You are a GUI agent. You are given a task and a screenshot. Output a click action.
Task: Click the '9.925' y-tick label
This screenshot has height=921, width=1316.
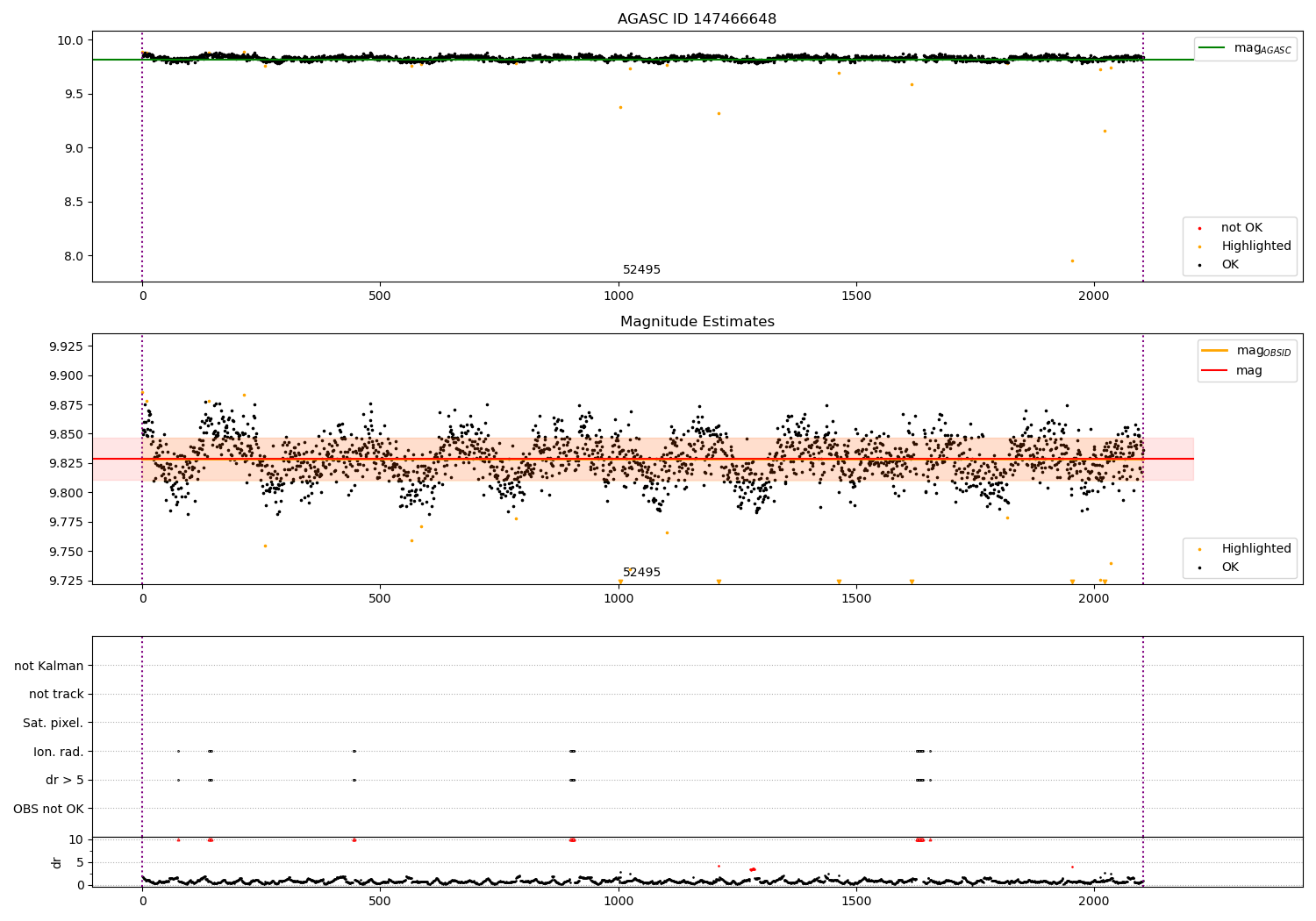coord(66,346)
